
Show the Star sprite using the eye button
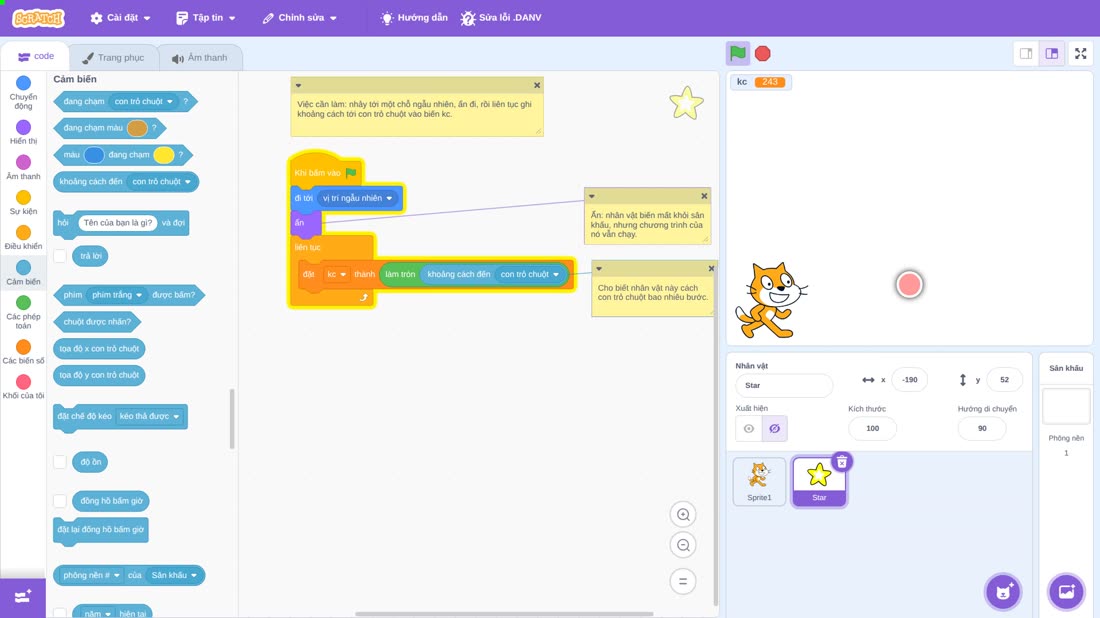coord(749,429)
